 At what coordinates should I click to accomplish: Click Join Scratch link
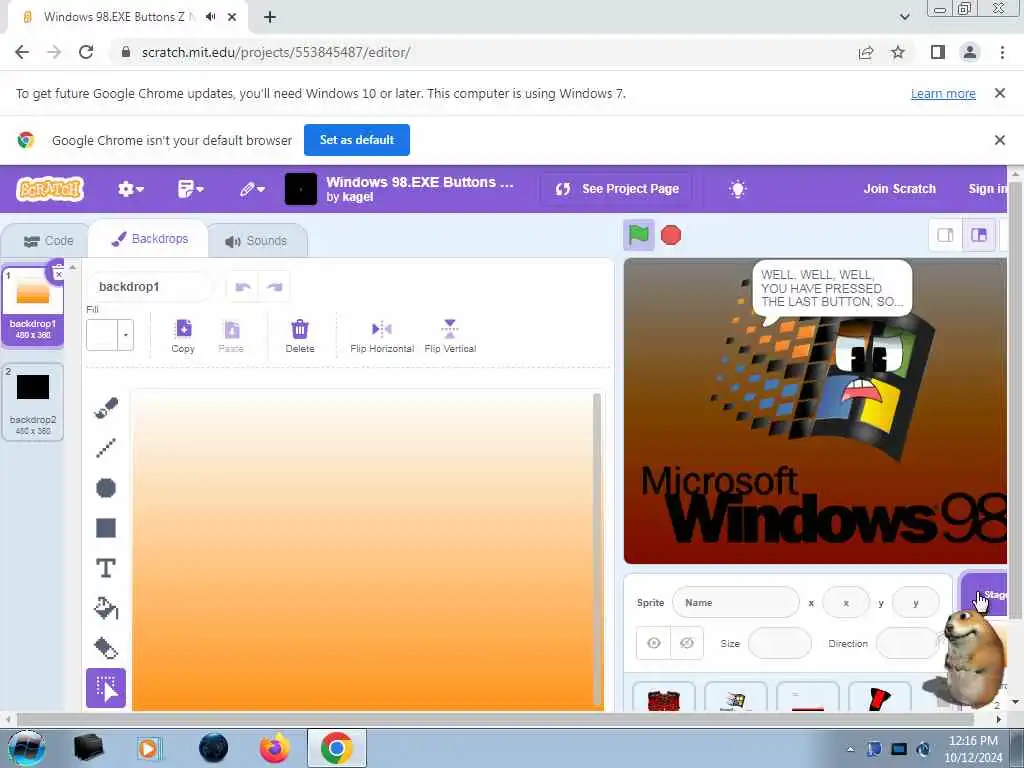[900, 189]
